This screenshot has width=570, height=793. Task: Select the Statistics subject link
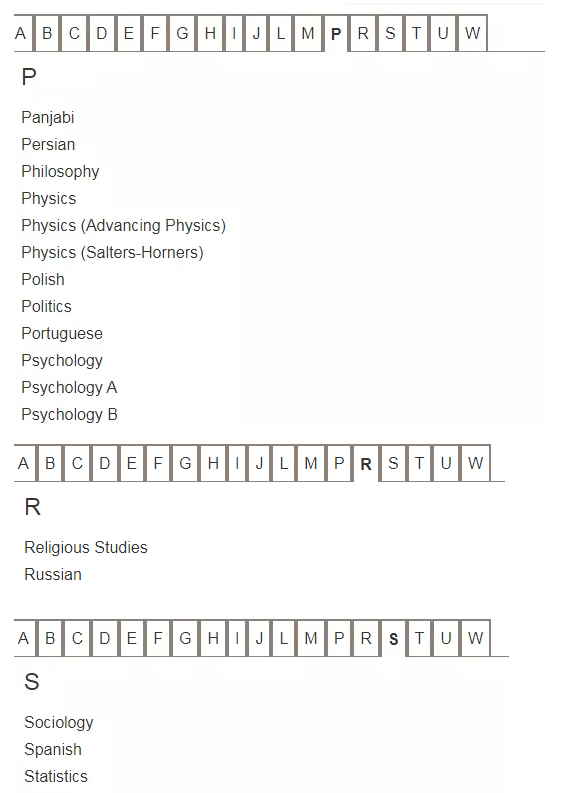point(56,776)
